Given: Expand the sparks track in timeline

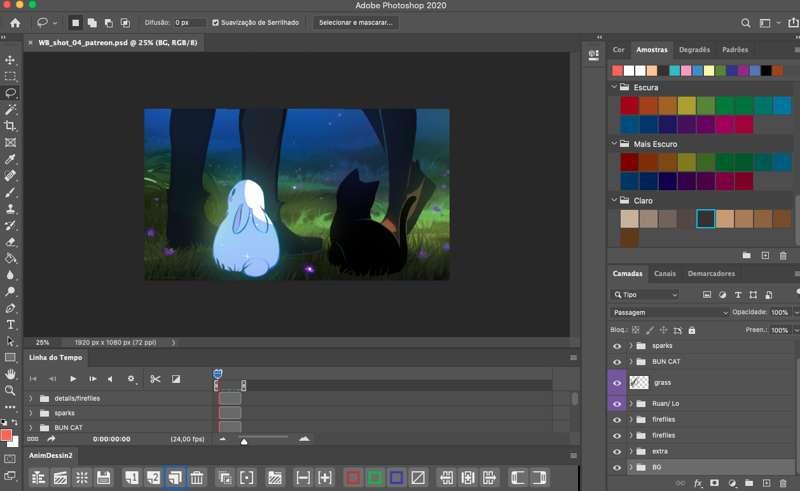Looking at the screenshot, I should (x=31, y=413).
